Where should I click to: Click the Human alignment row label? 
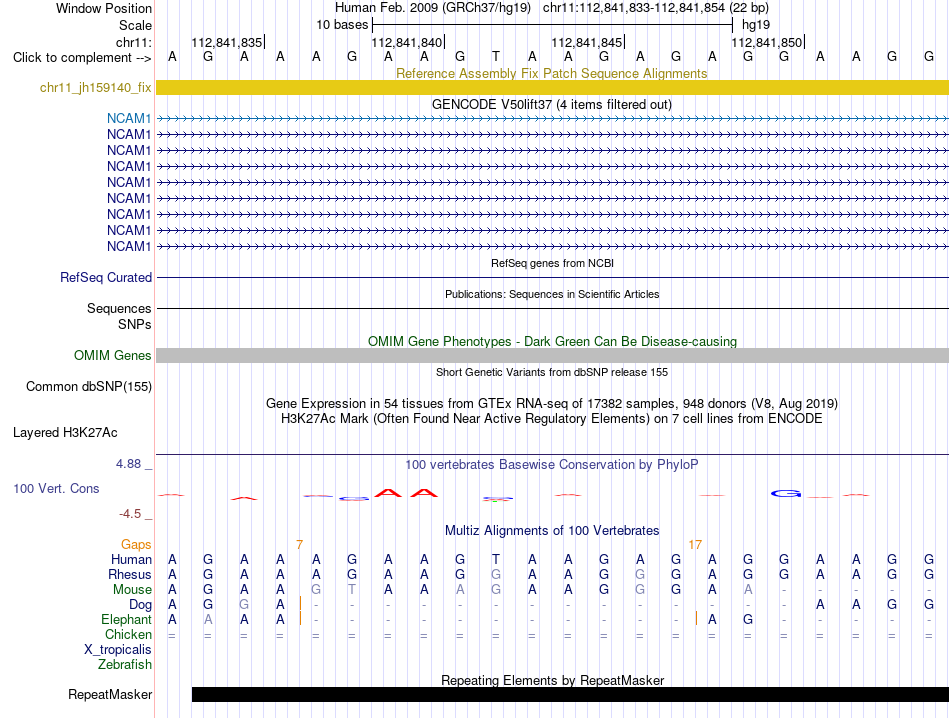(131, 559)
